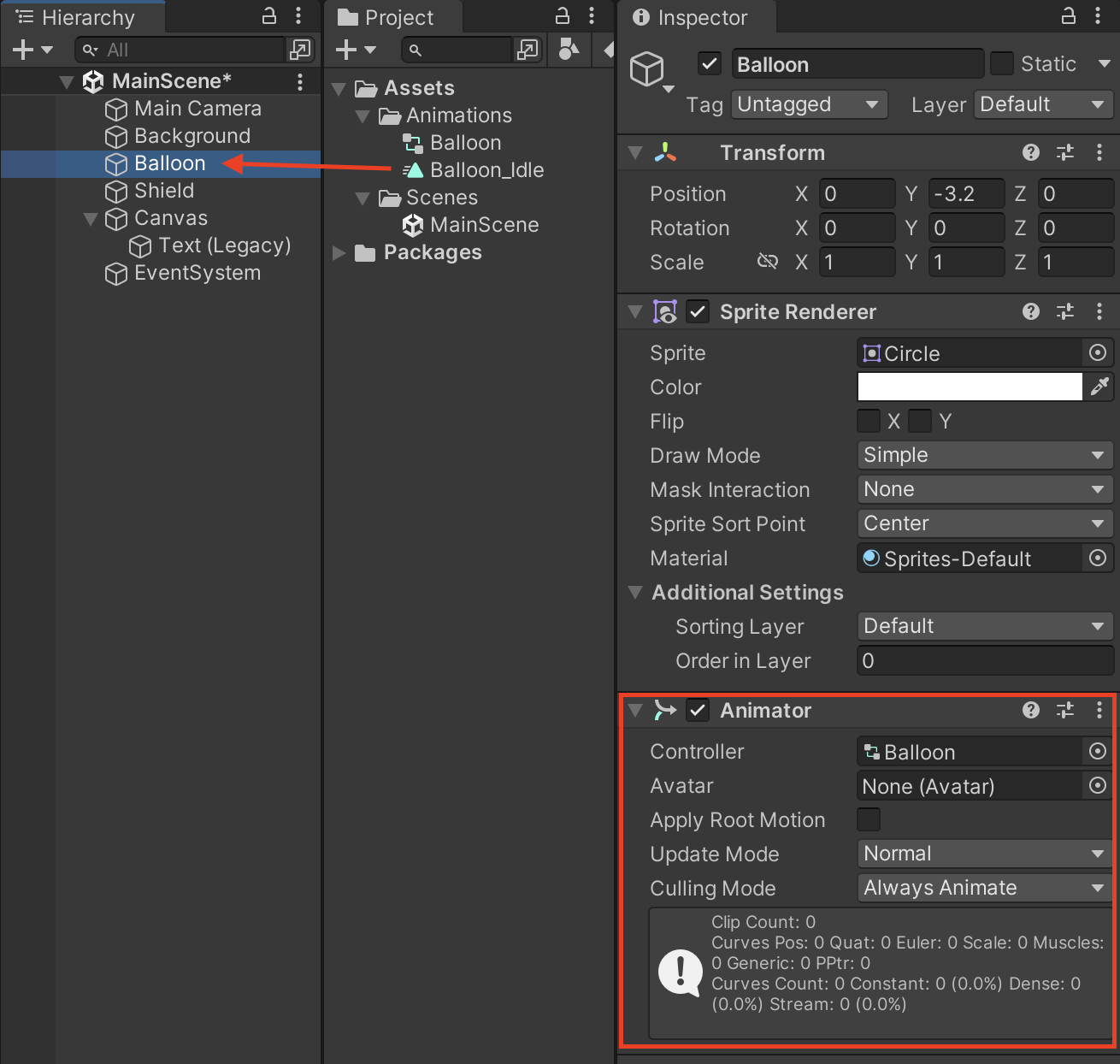This screenshot has width=1120, height=1064.
Task: Open Sprite Renderer options menu
Action: point(1099,312)
